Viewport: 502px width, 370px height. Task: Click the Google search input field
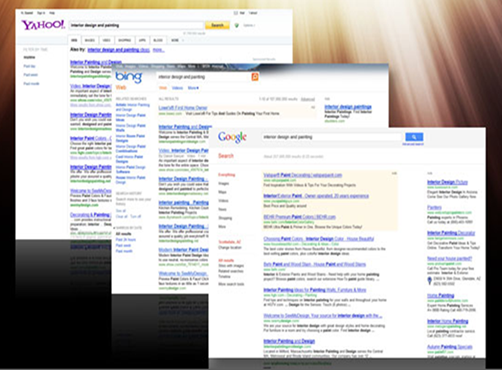click(x=332, y=137)
